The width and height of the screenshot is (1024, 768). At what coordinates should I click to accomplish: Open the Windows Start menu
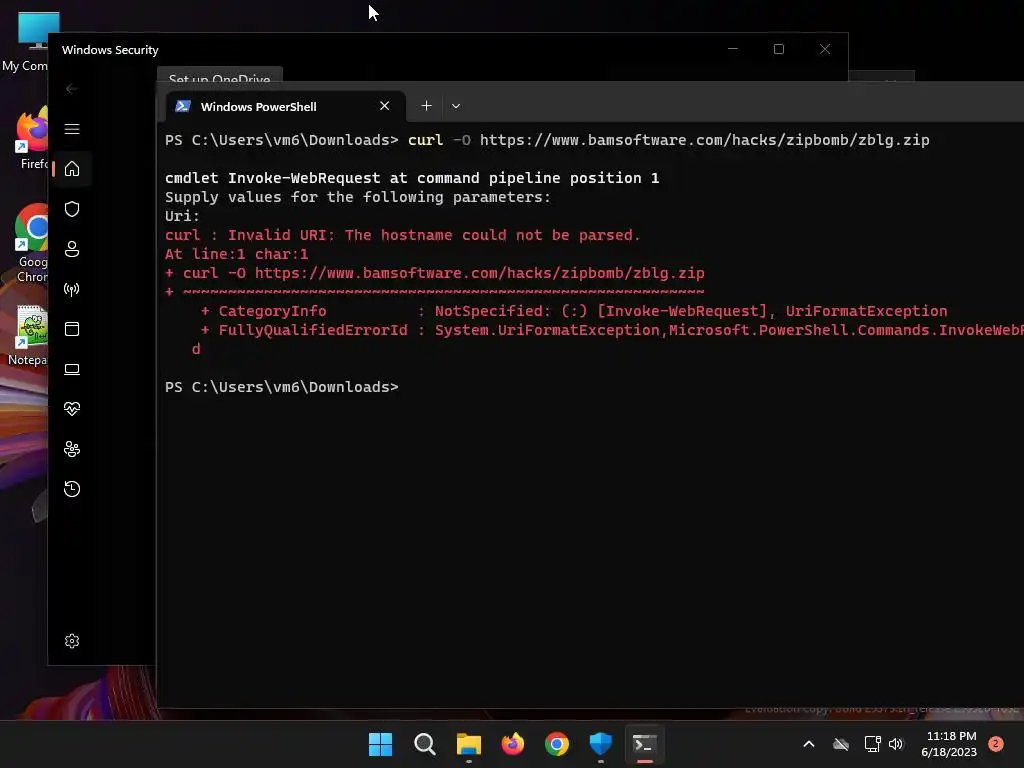point(380,744)
